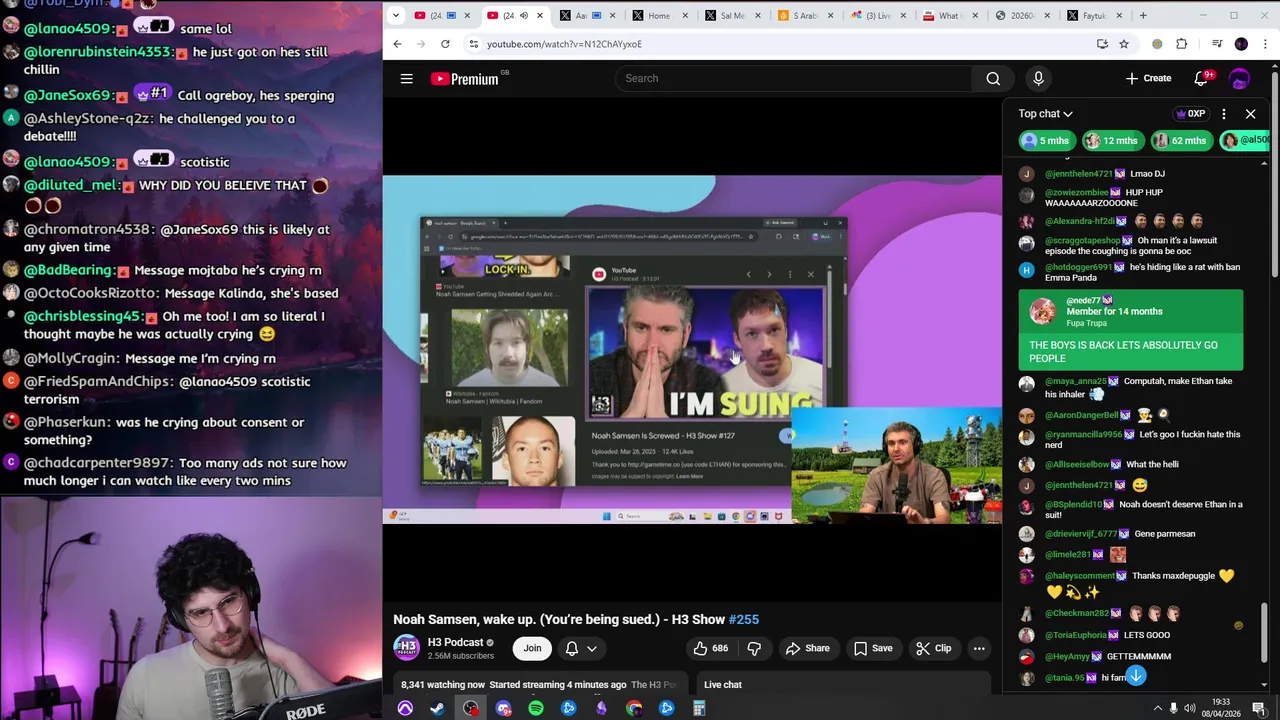The width and height of the screenshot is (1280, 720).
Task: Save the video to a playlist
Action: point(872,648)
